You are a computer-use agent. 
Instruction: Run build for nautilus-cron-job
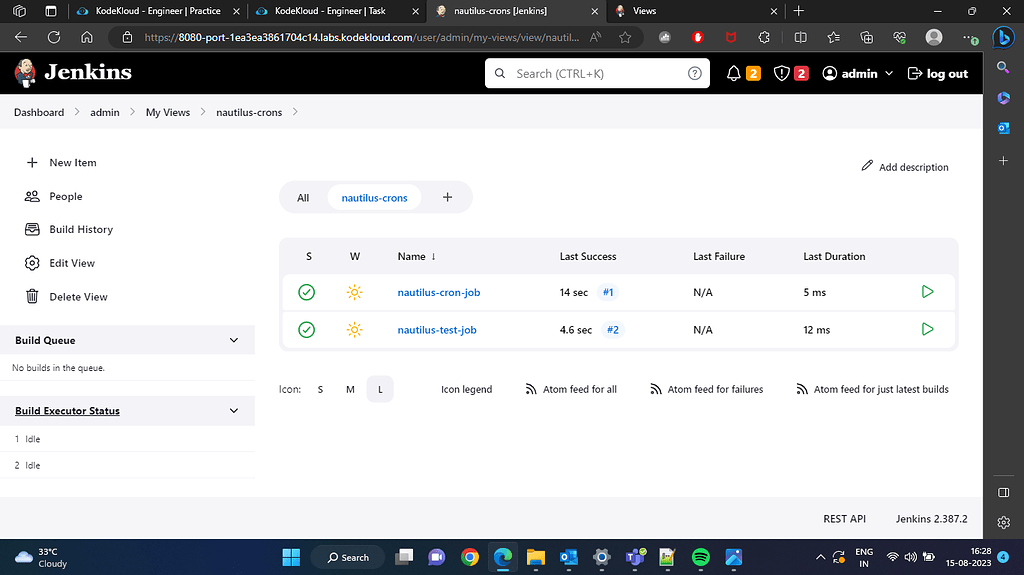coord(927,292)
